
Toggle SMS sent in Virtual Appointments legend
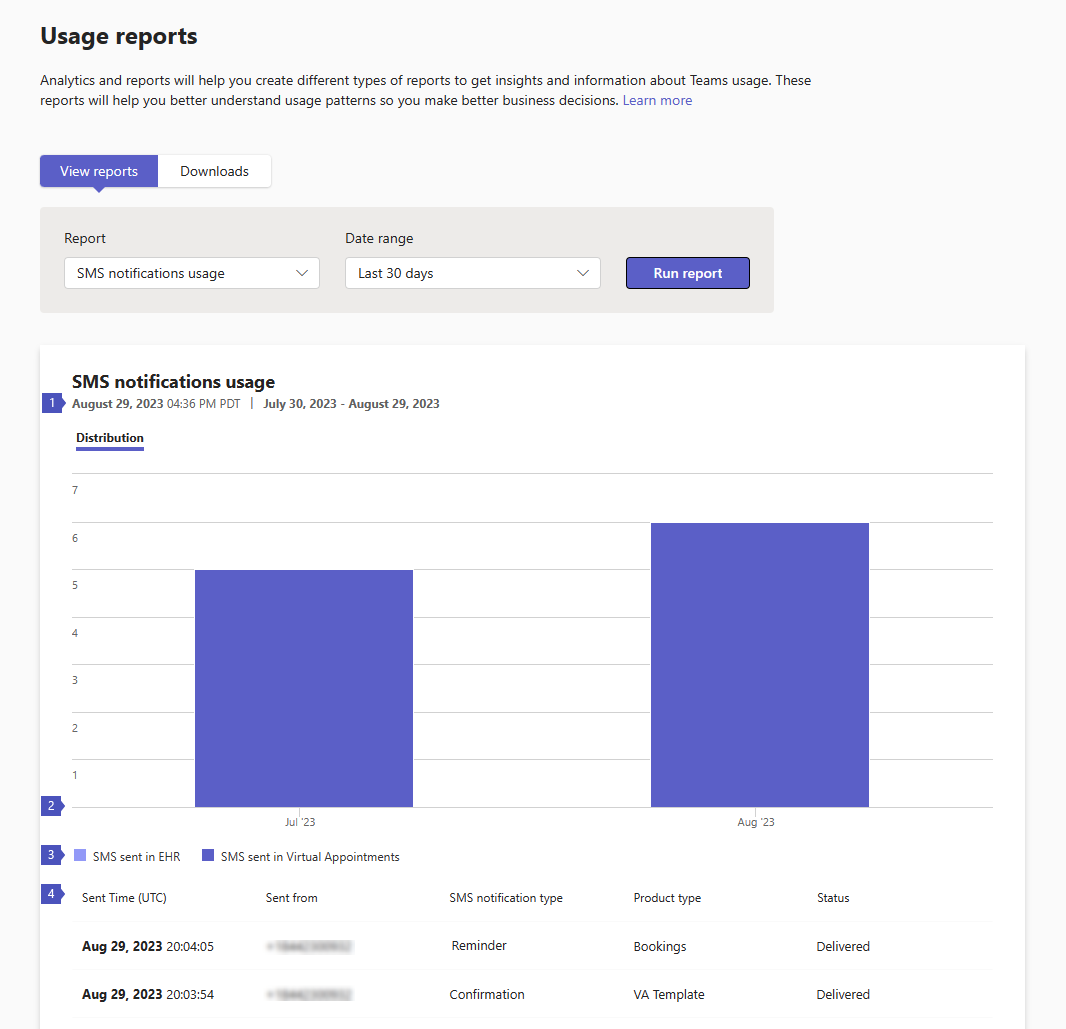(300, 856)
